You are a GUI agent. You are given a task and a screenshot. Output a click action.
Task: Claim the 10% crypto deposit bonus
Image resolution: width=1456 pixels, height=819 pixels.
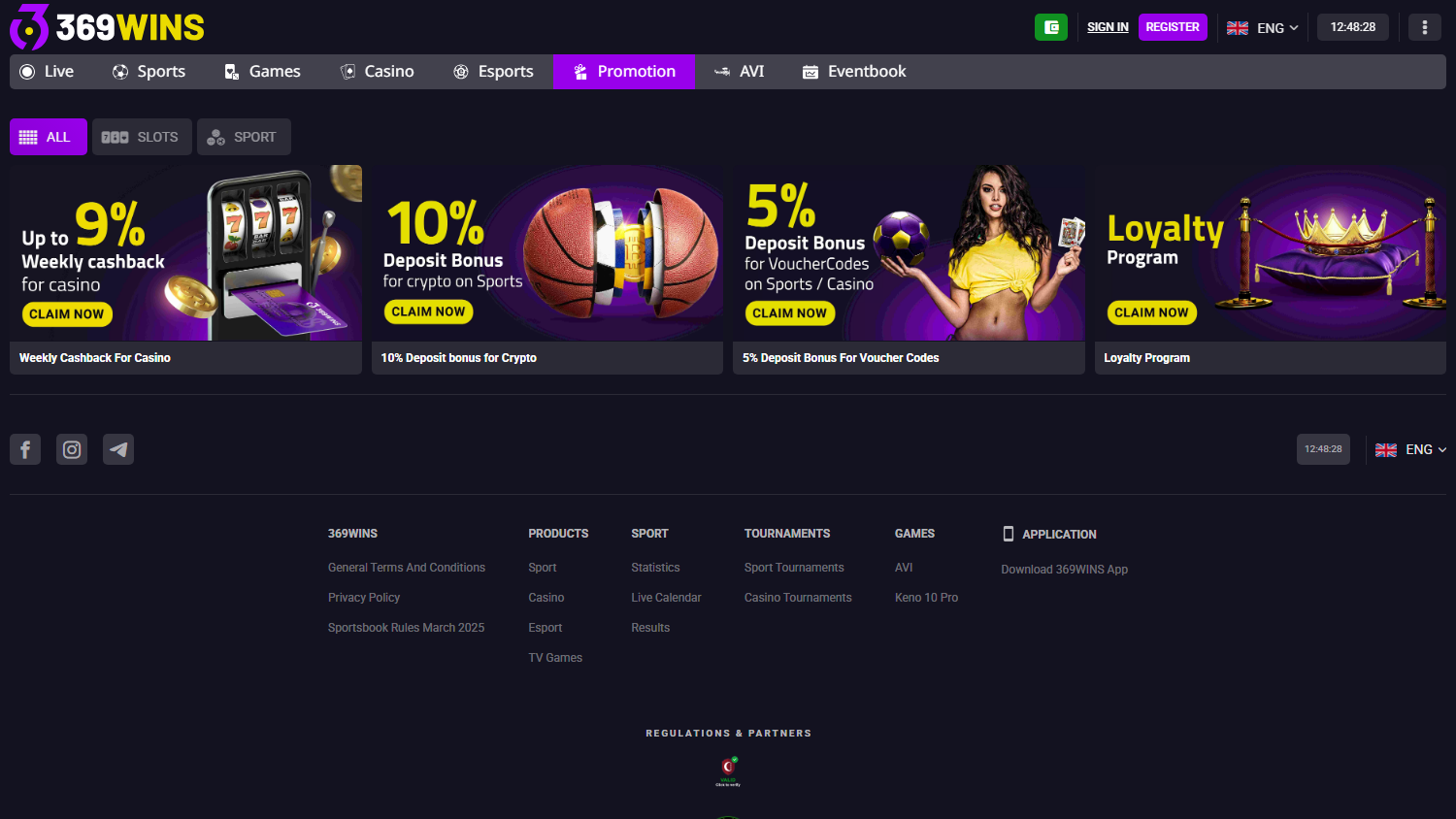coord(429,311)
